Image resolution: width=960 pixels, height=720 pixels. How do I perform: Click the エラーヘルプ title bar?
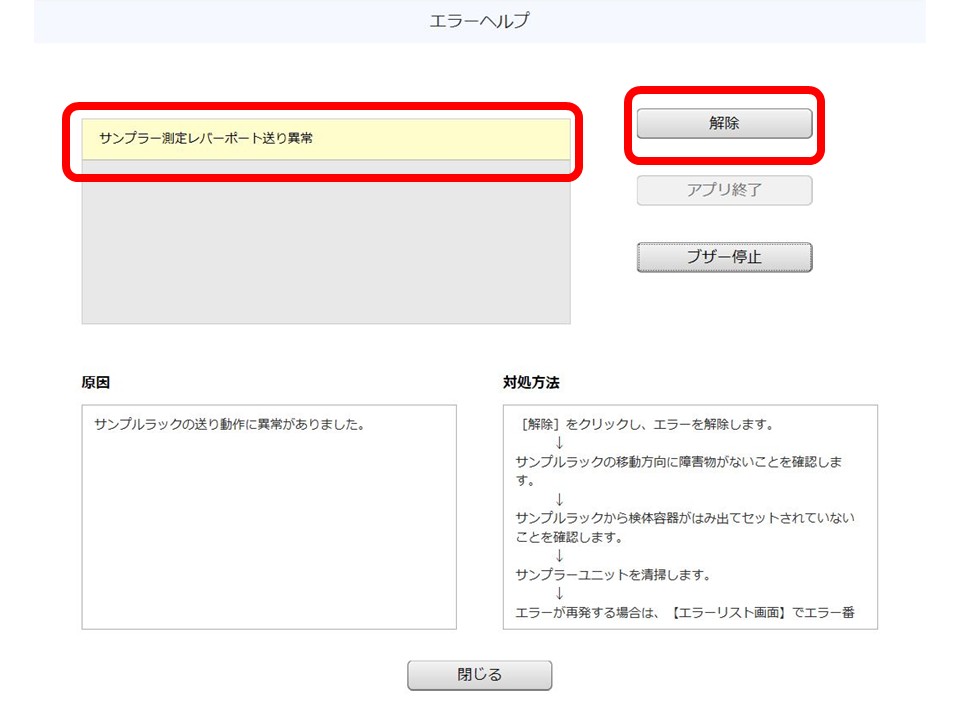click(480, 19)
